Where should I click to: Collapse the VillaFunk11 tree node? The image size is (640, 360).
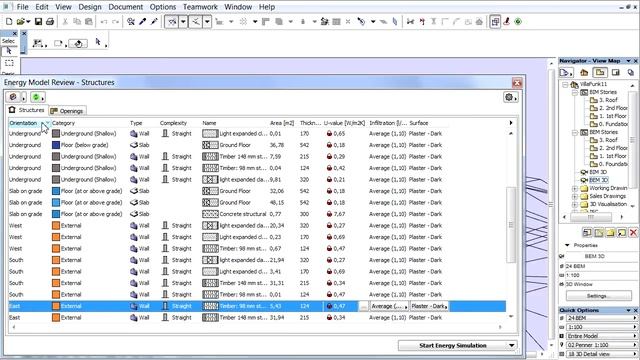coord(565,84)
